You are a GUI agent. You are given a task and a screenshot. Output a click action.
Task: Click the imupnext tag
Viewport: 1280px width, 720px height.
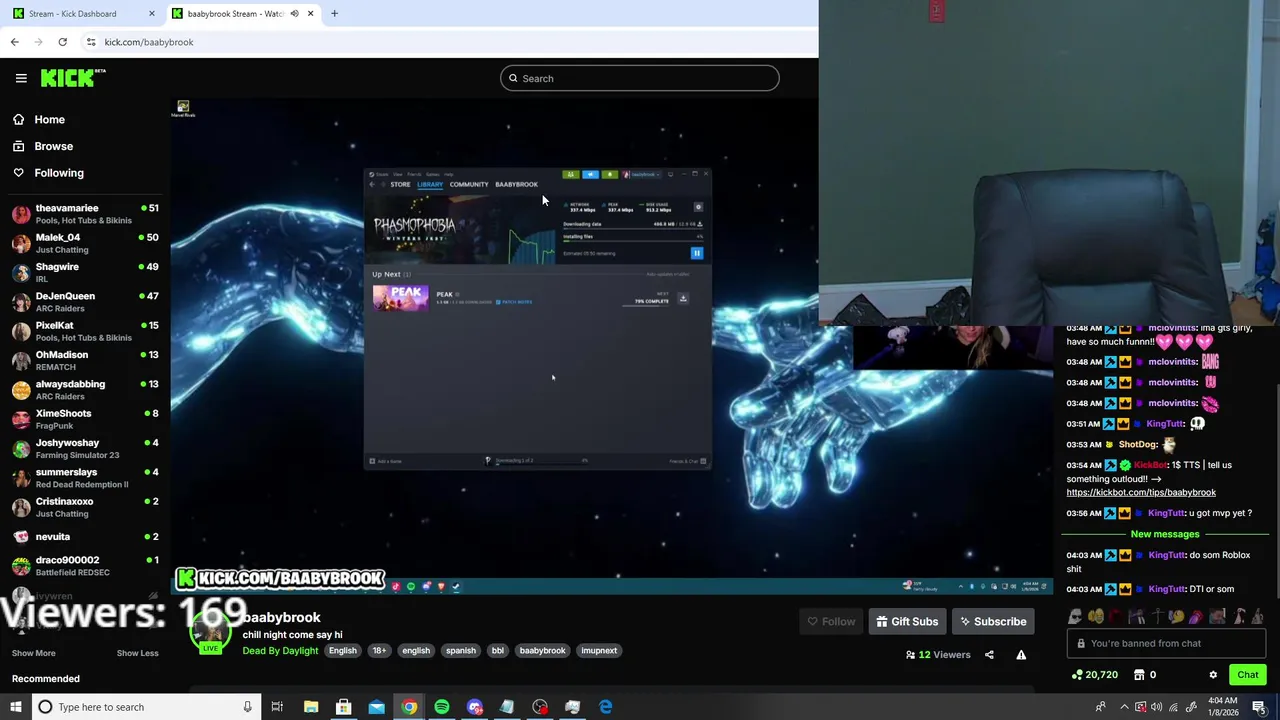click(x=599, y=651)
